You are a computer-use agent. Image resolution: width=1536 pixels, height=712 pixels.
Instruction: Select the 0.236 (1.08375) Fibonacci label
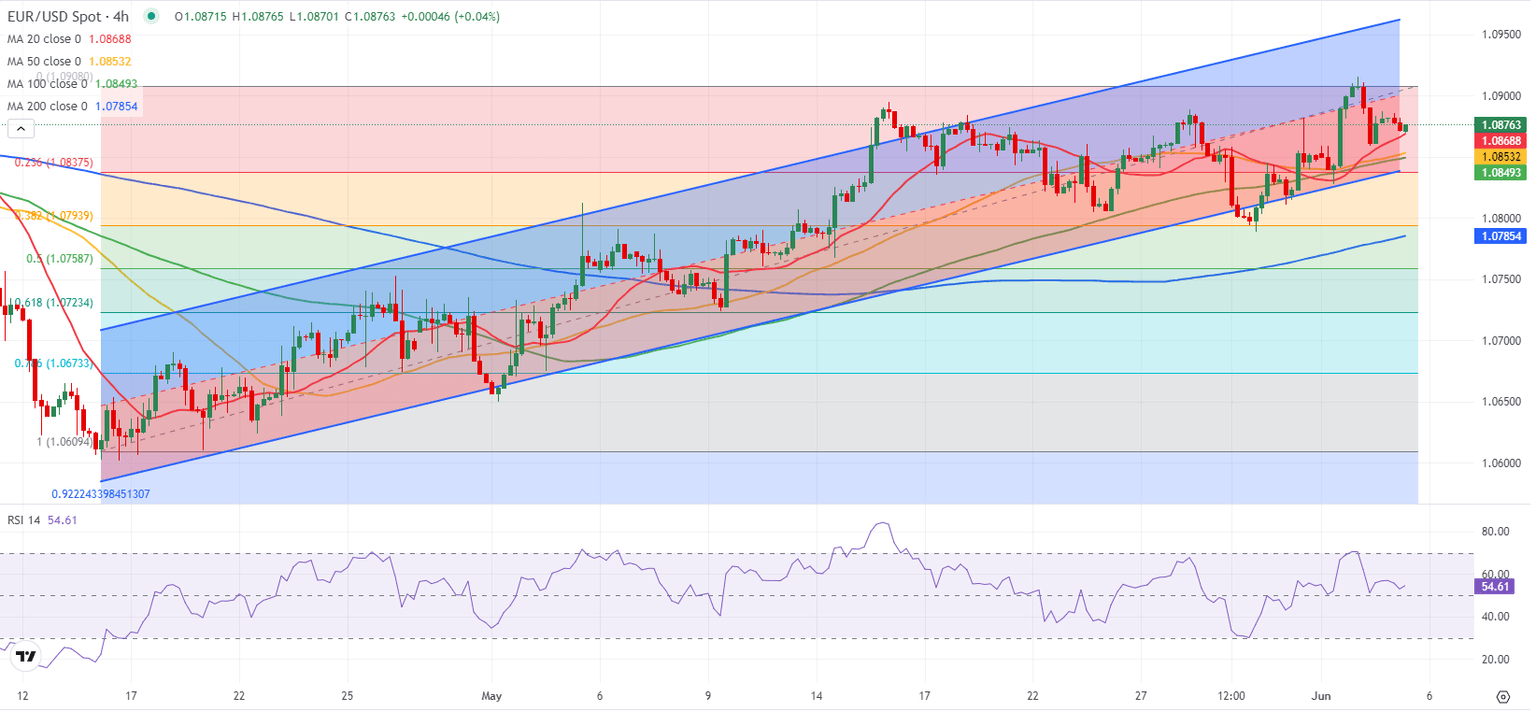(54, 162)
